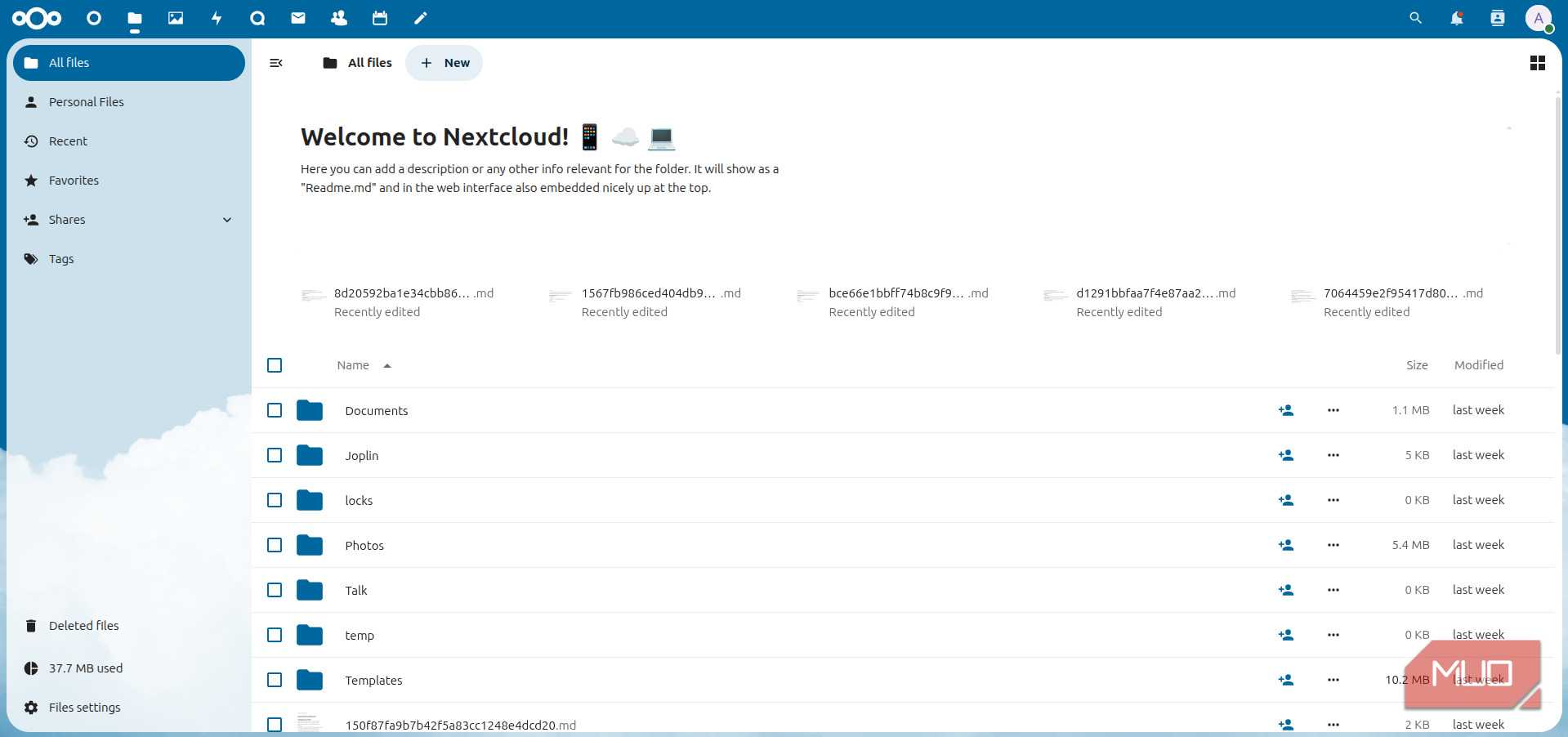Expand the Shares submenu chevron
Viewport: 1568px width, 737px height.
227,220
